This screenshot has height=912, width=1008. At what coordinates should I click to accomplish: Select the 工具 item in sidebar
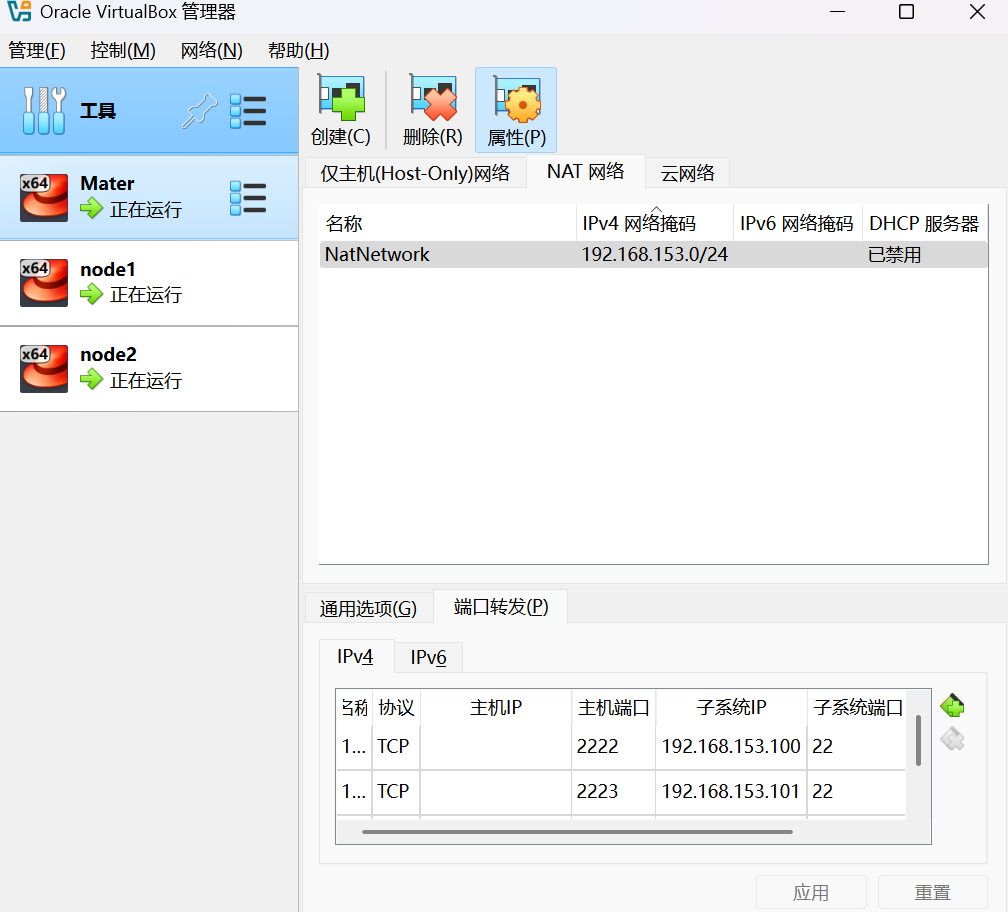(x=149, y=111)
